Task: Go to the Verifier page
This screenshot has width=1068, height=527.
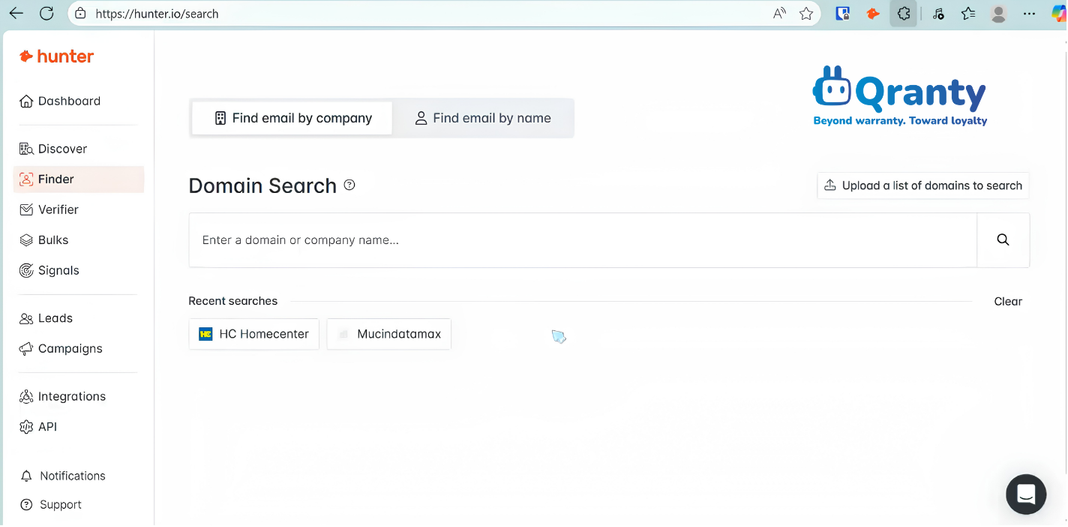Action: click(49, 210)
